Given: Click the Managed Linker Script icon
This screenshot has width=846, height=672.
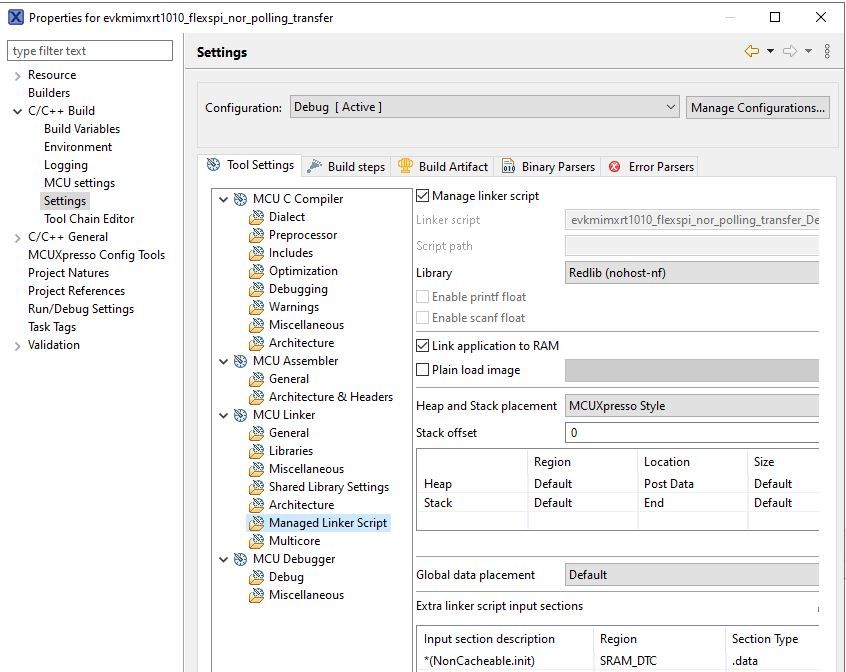Looking at the screenshot, I should (257, 523).
